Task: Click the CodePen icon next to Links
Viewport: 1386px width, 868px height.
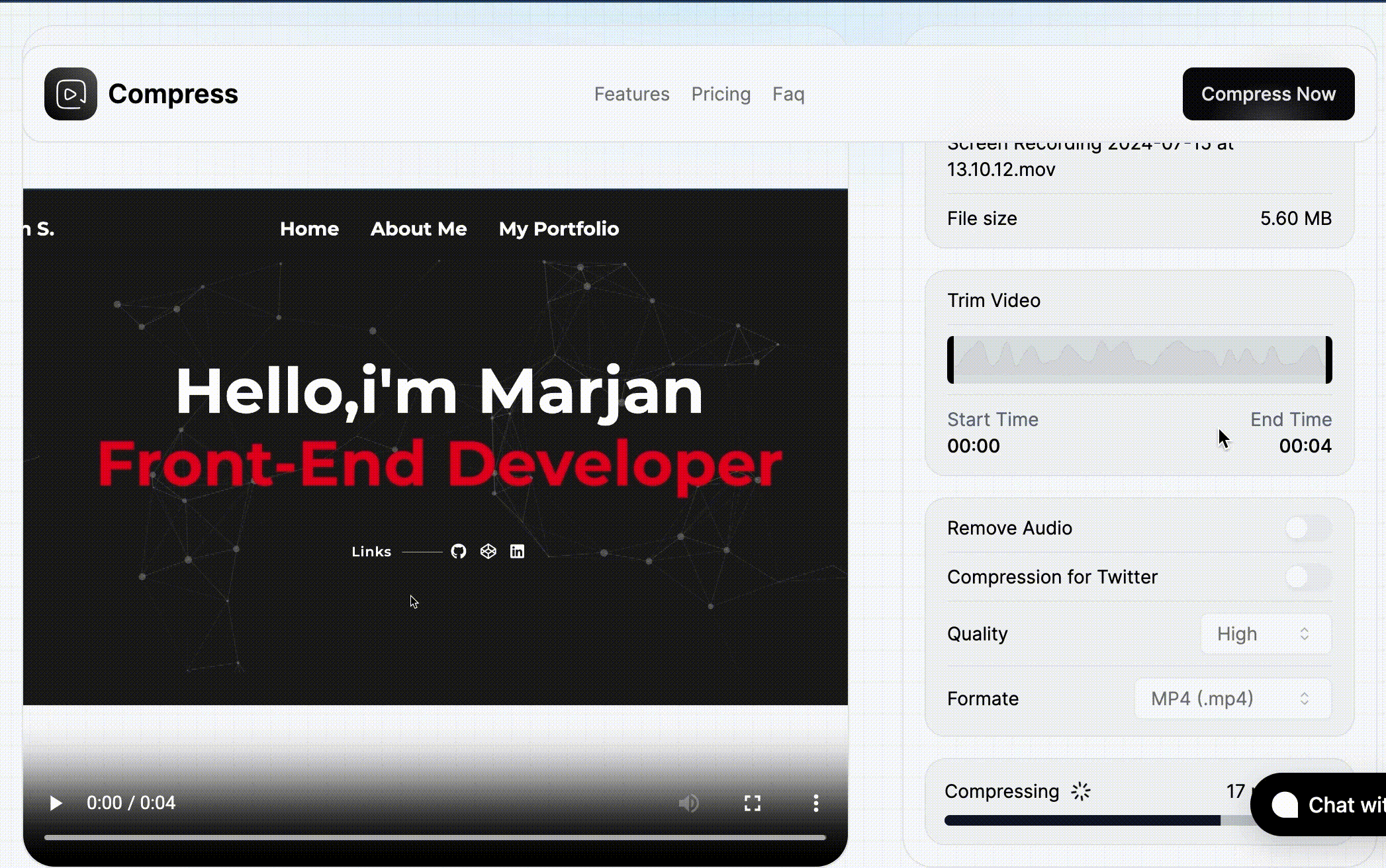Action: pos(488,551)
